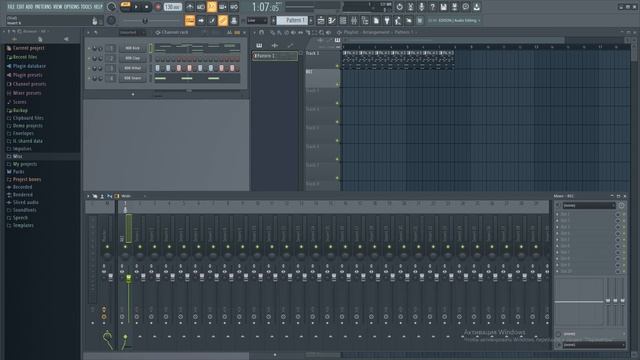Open the TOOLS menu
The height and width of the screenshot is (360, 640).
(x=86, y=7)
